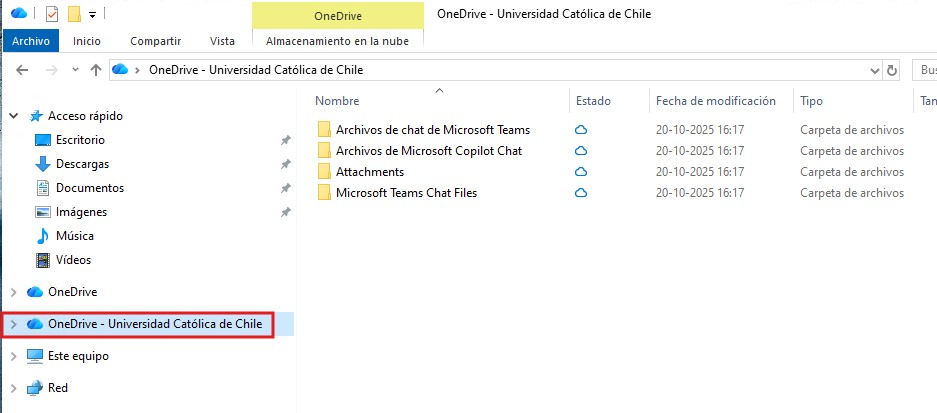Go back with the left arrow button
This screenshot has width=937, height=413.
[x=22, y=70]
